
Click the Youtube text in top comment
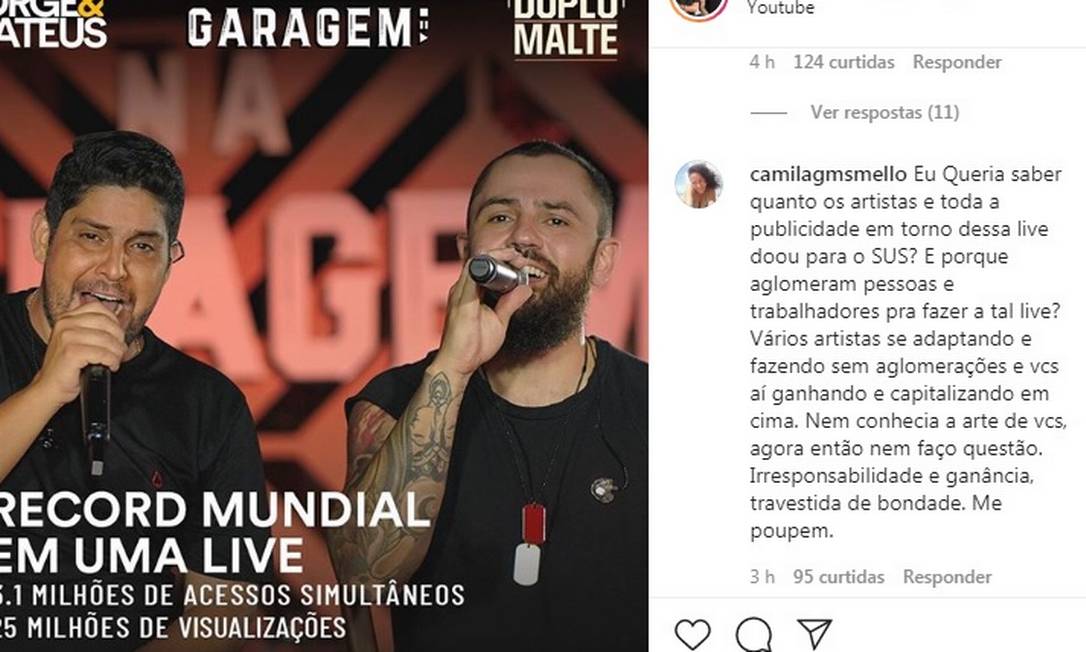(x=780, y=8)
